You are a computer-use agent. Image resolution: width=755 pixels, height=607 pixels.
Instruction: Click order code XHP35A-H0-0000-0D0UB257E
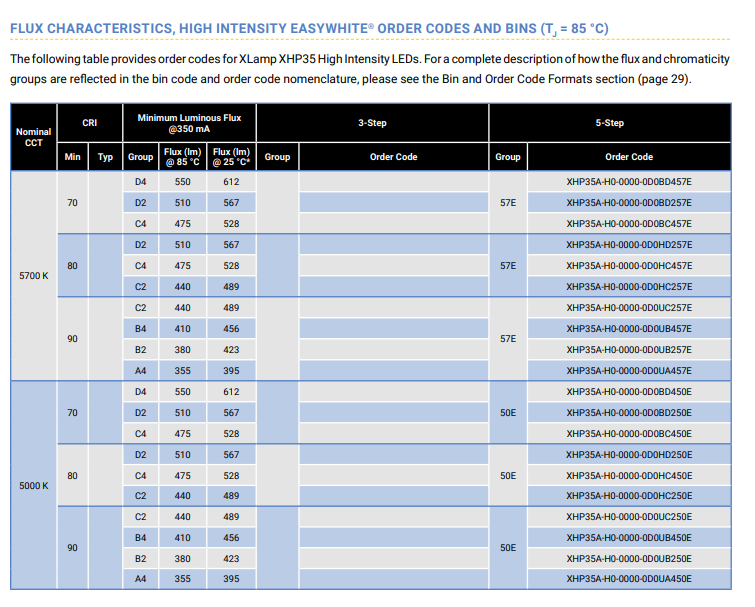click(x=629, y=350)
